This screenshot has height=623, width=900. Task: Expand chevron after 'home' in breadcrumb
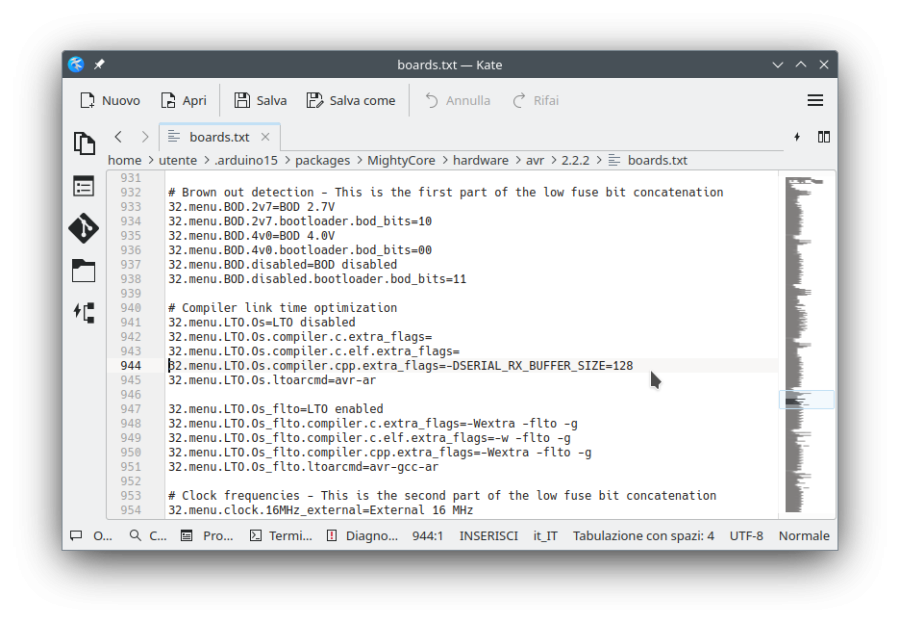tap(150, 160)
